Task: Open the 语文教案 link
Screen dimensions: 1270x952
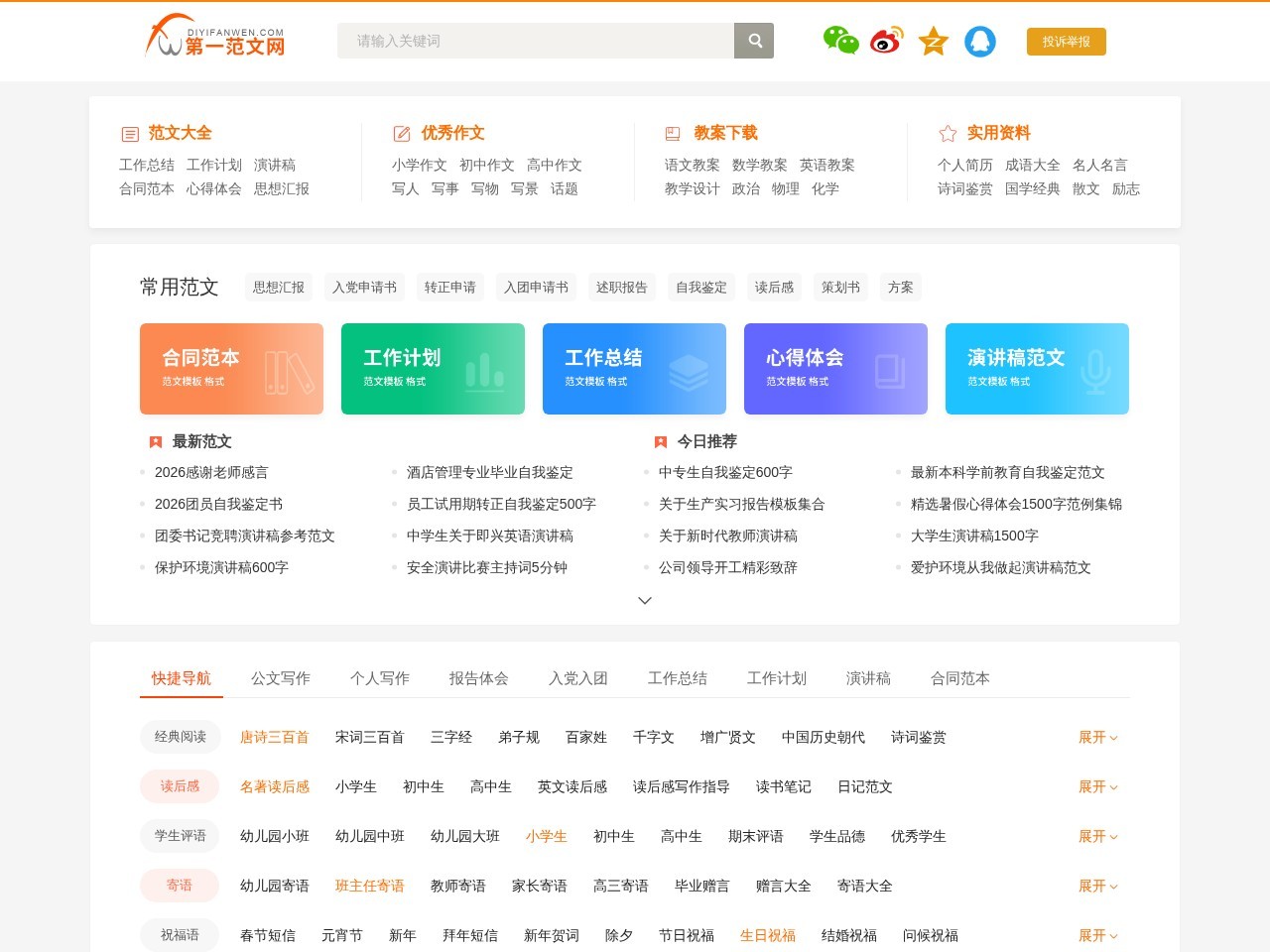Action: 693,166
